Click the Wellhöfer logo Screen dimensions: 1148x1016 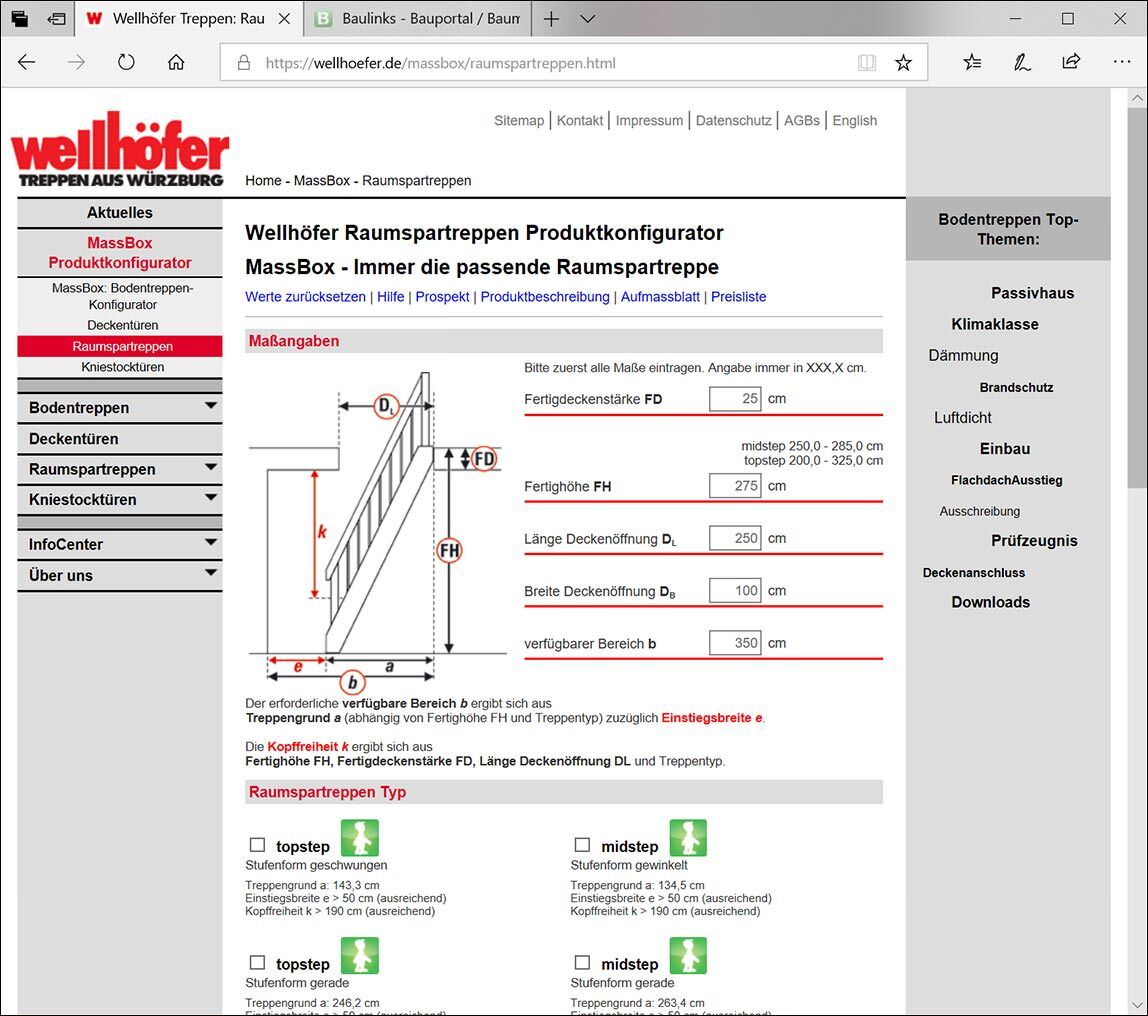[120, 149]
